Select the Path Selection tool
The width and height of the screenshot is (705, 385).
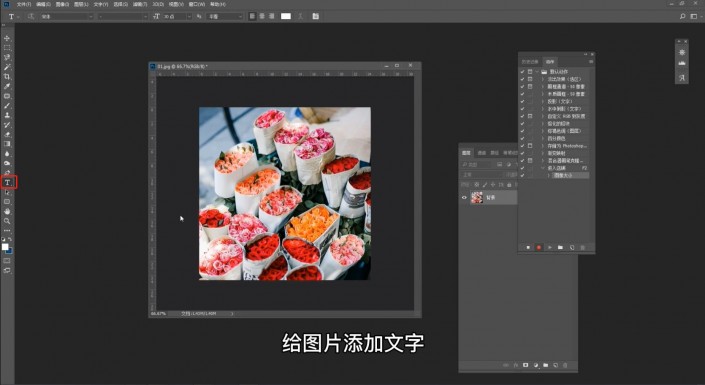click(x=7, y=192)
